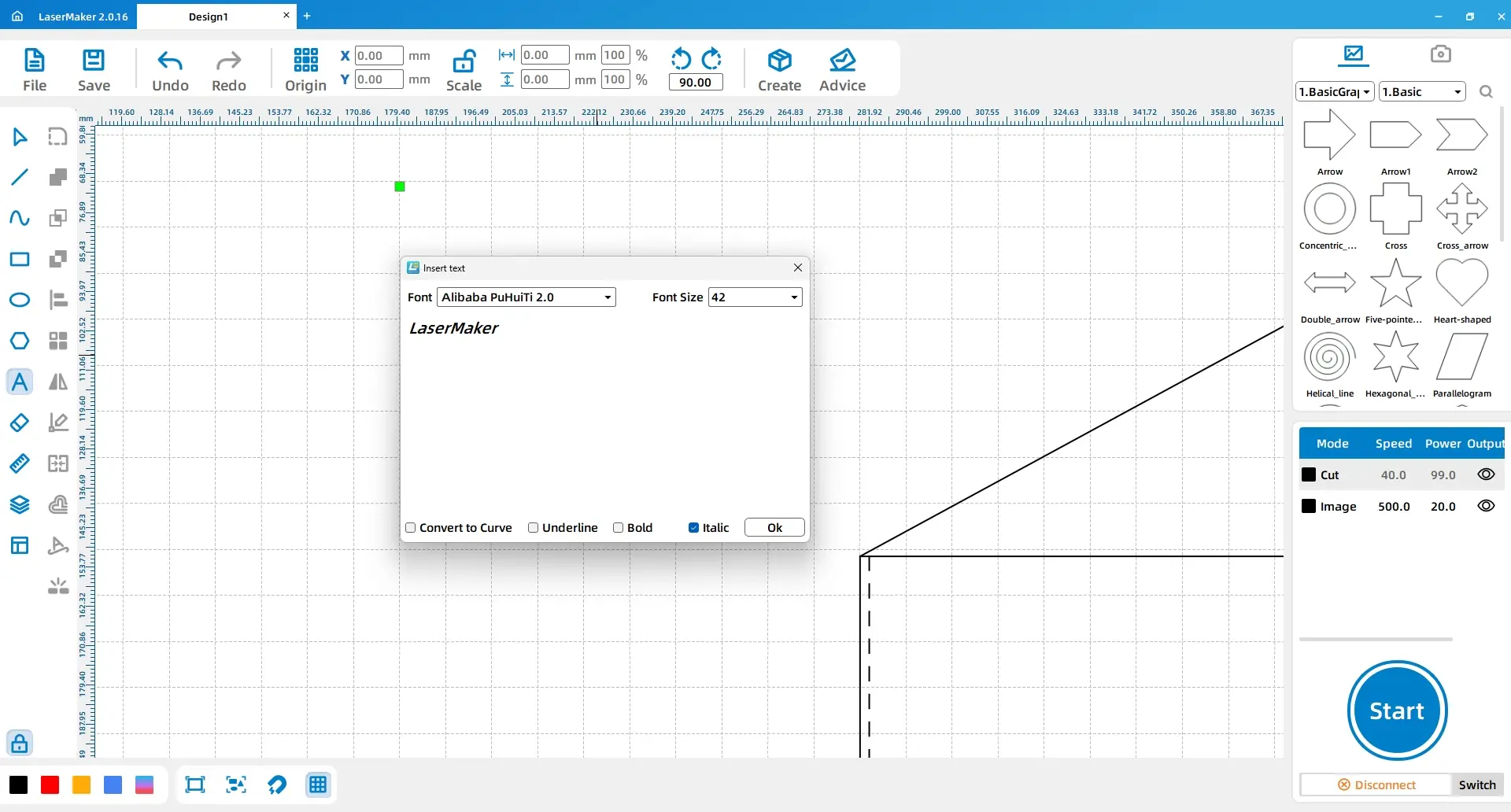The width and height of the screenshot is (1511, 812).
Task: Open the Layers stack tool
Action: click(20, 504)
